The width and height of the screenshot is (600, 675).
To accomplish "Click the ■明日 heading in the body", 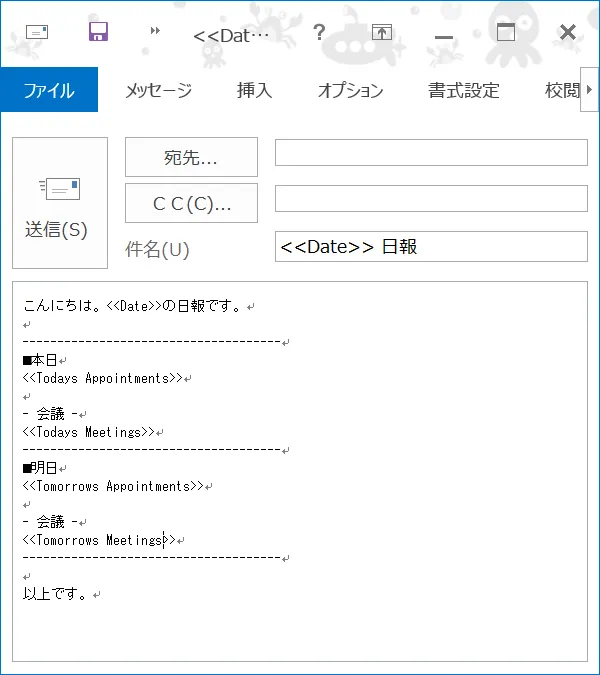I will pos(40,467).
